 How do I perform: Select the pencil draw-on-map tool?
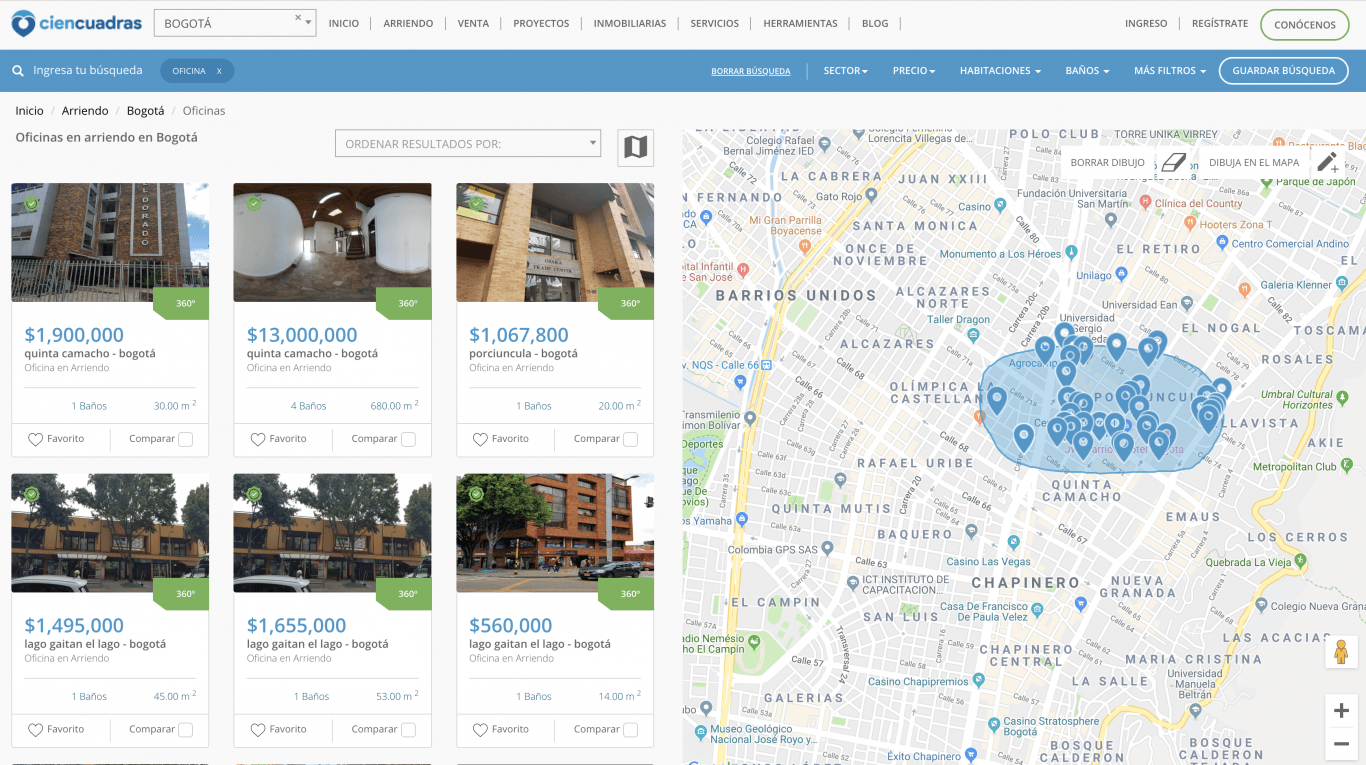click(x=1327, y=162)
